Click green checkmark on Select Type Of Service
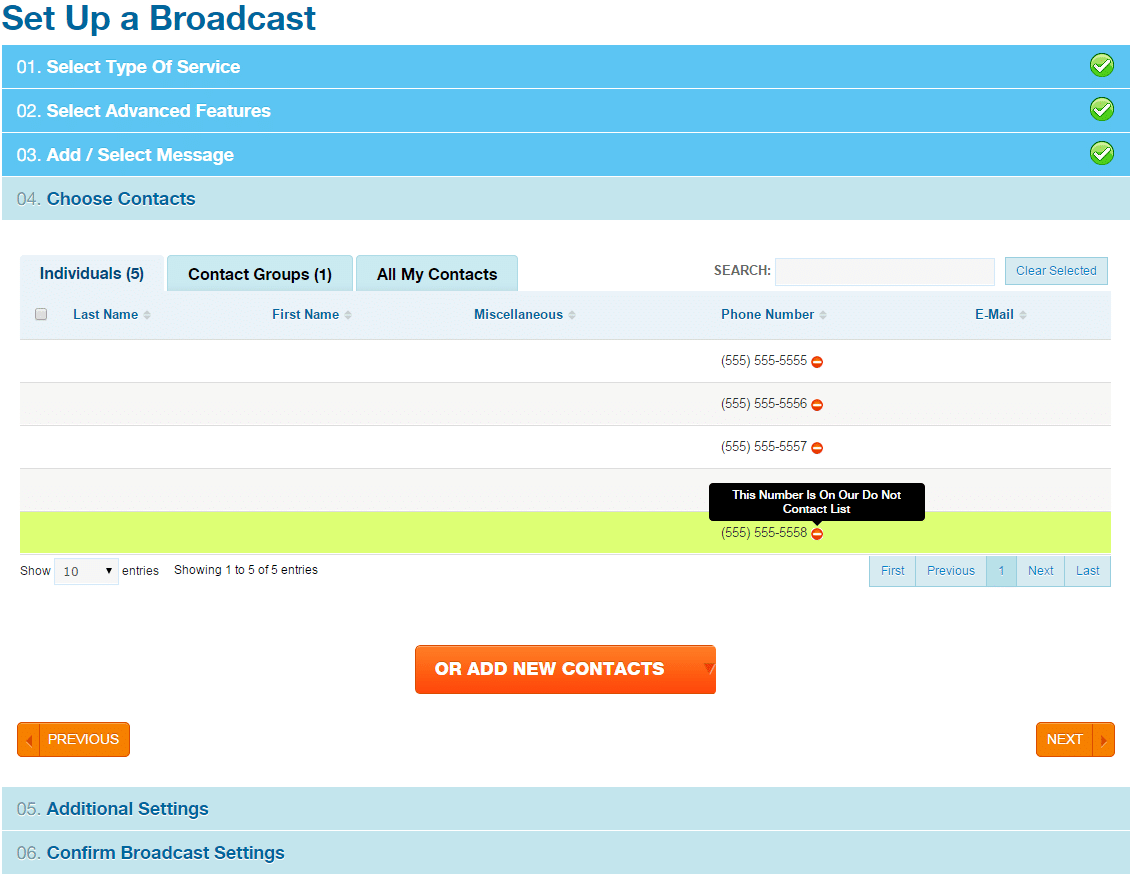Viewport: 1130px width, 875px height. (1101, 66)
